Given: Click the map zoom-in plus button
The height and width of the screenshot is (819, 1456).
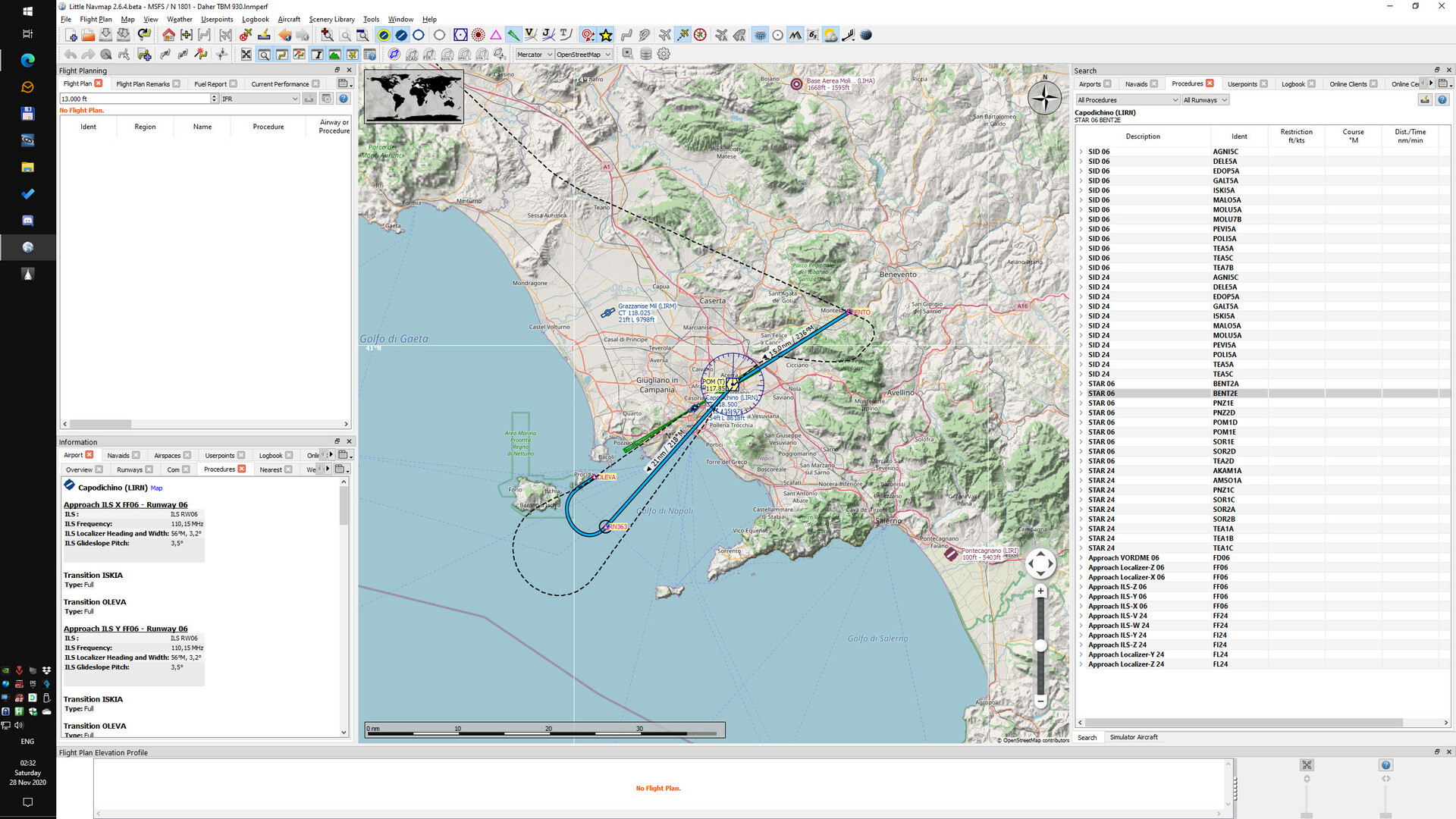Looking at the screenshot, I should [1040, 591].
